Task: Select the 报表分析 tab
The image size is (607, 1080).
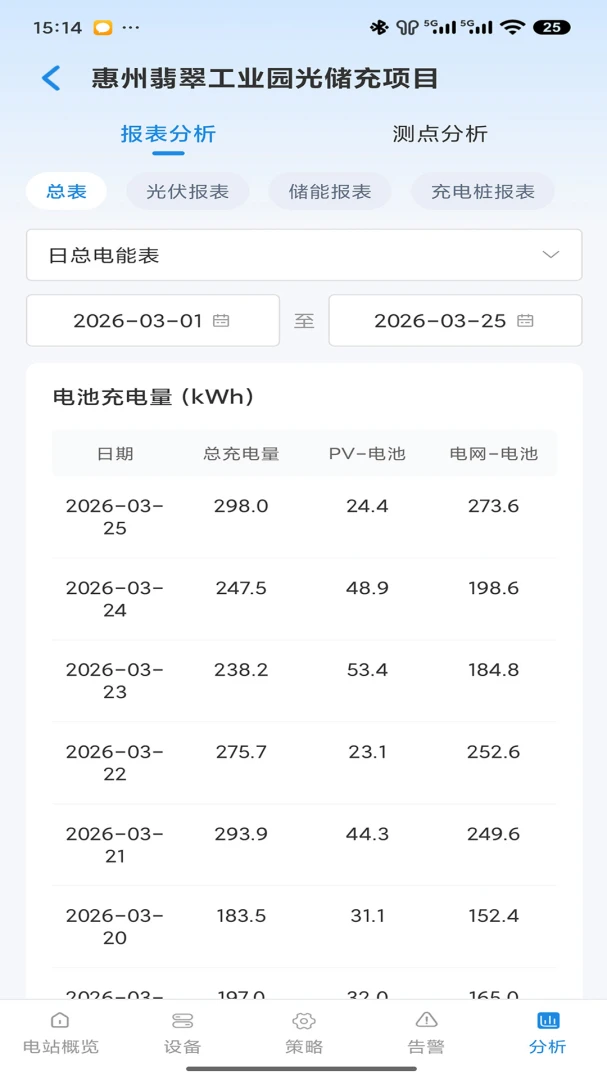Action: coord(168,134)
